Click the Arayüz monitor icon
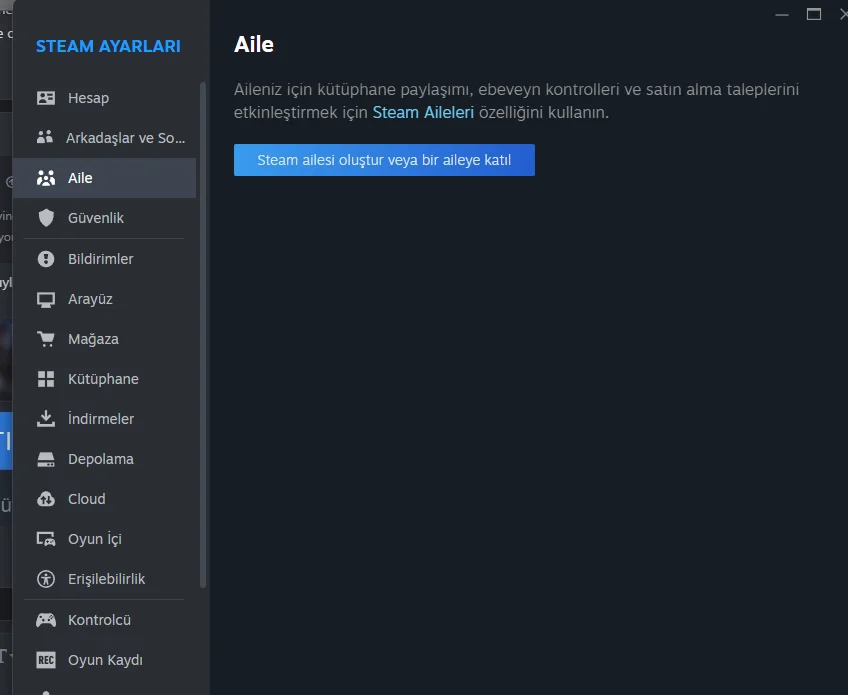Screen dimensions: 848x695 click(x=46, y=299)
